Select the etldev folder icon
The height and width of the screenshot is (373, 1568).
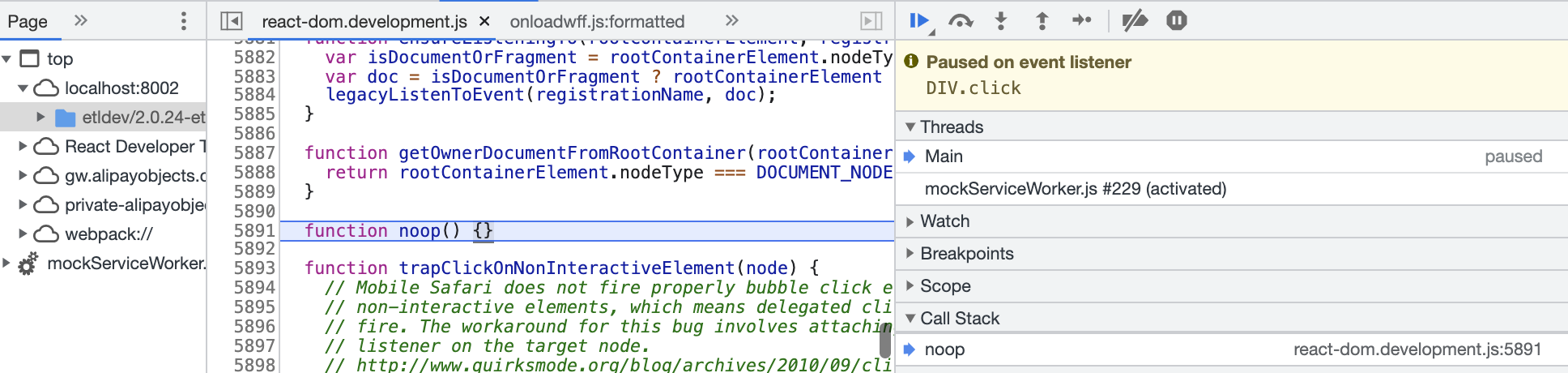click(x=65, y=118)
